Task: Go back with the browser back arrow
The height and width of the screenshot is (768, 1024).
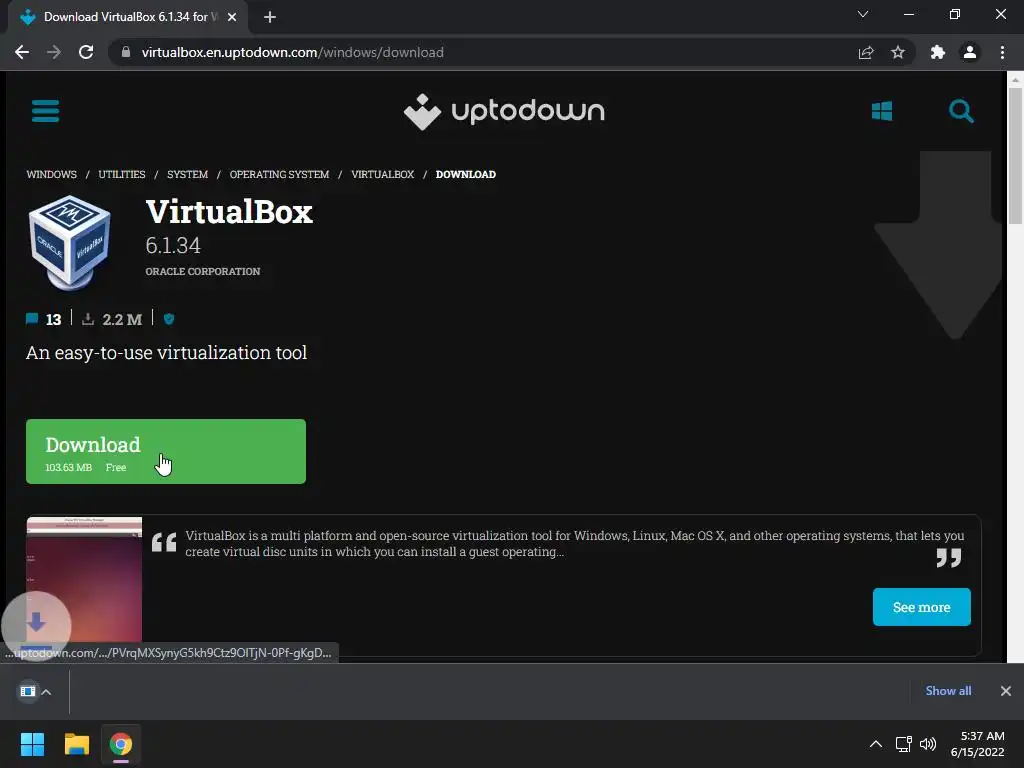Action: (22, 52)
